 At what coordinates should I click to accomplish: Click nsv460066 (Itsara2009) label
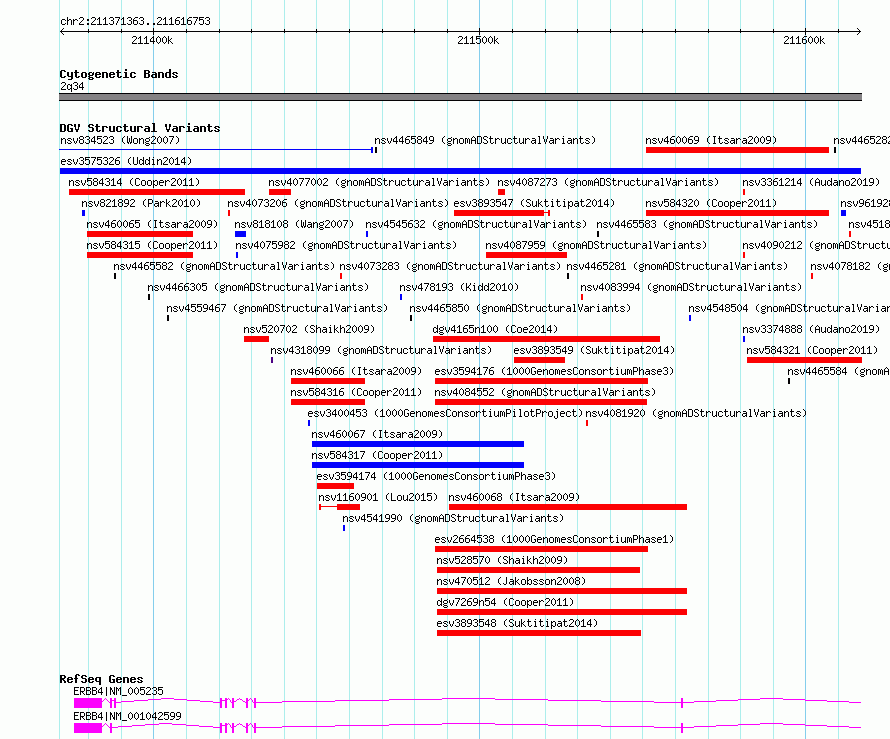(x=356, y=371)
